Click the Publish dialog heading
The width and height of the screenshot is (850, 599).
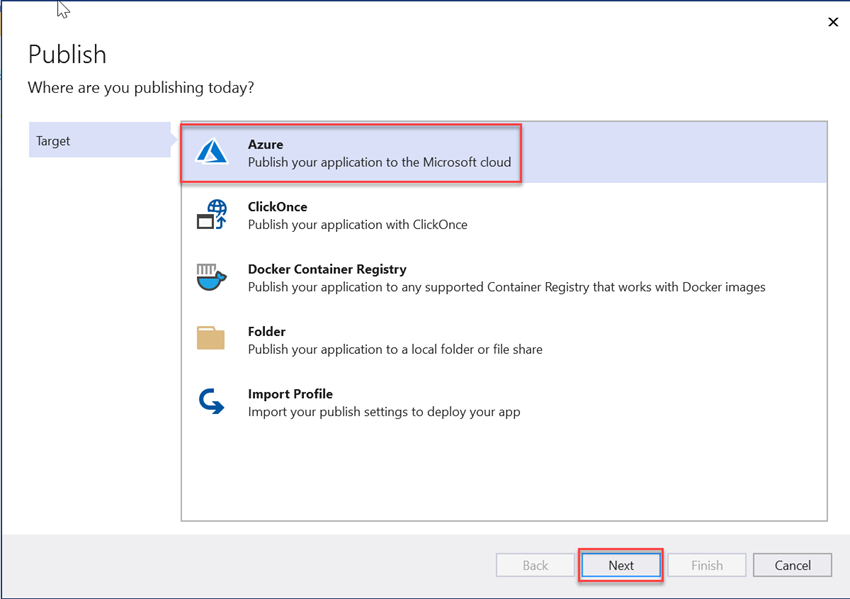click(67, 54)
